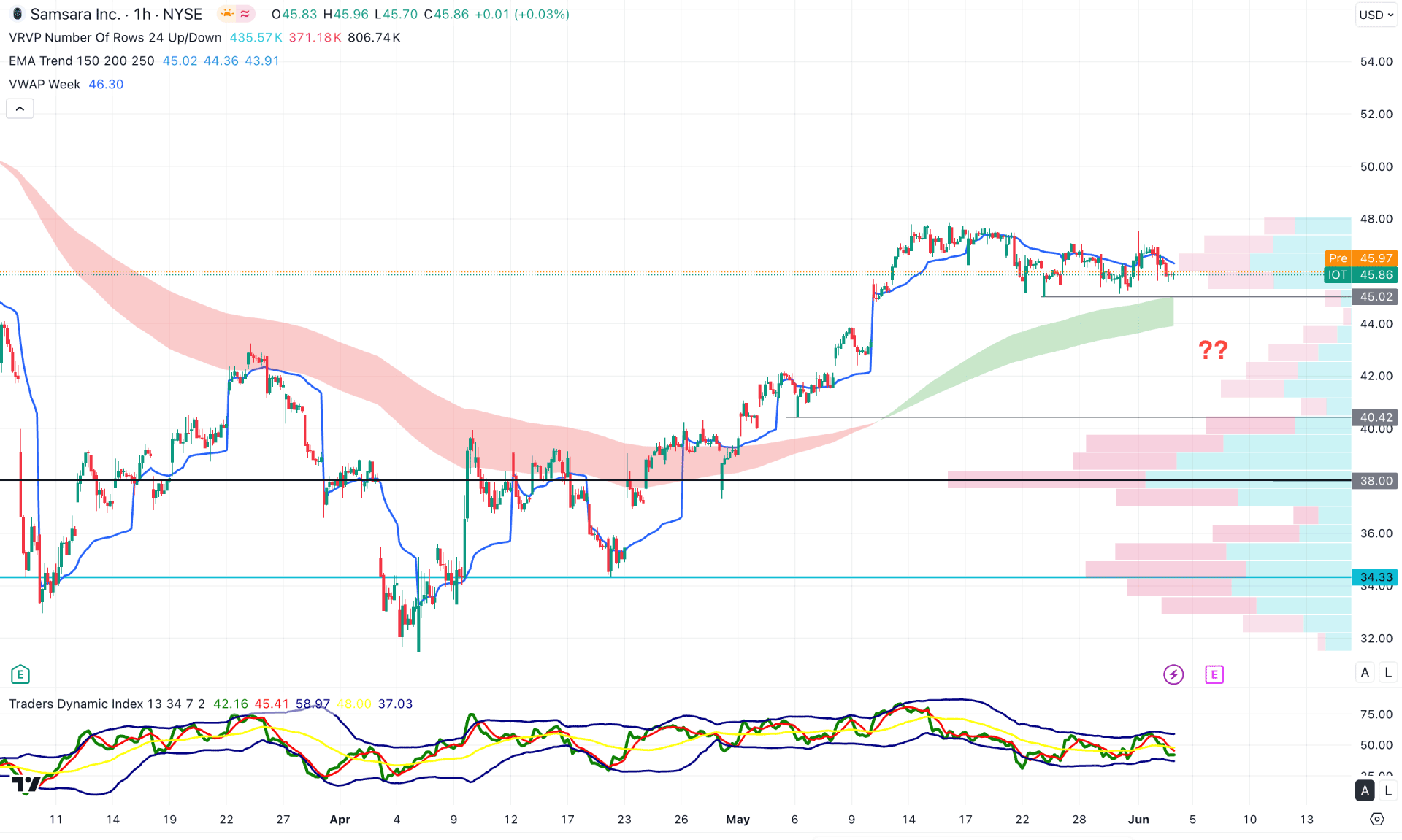The height and width of the screenshot is (840, 1402).
Task: Click the Pre 45.97 pre-market price label
Action: point(1361,258)
